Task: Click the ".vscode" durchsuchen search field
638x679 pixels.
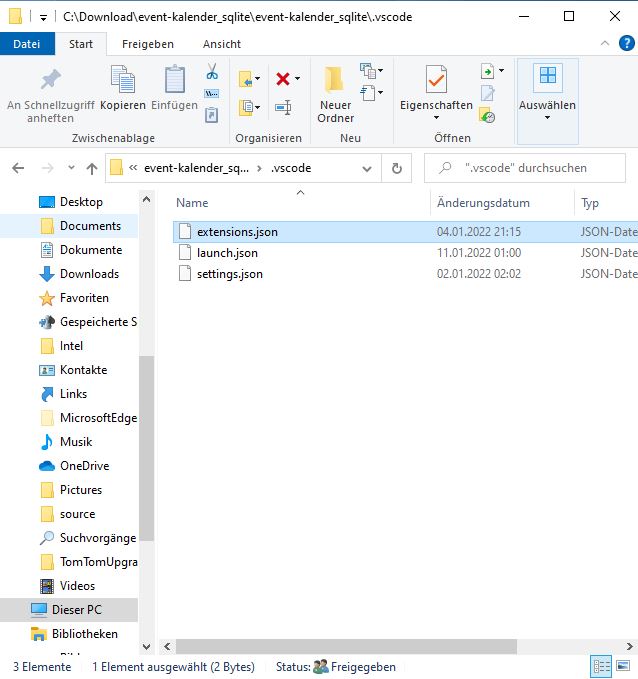Action: [x=535, y=168]
